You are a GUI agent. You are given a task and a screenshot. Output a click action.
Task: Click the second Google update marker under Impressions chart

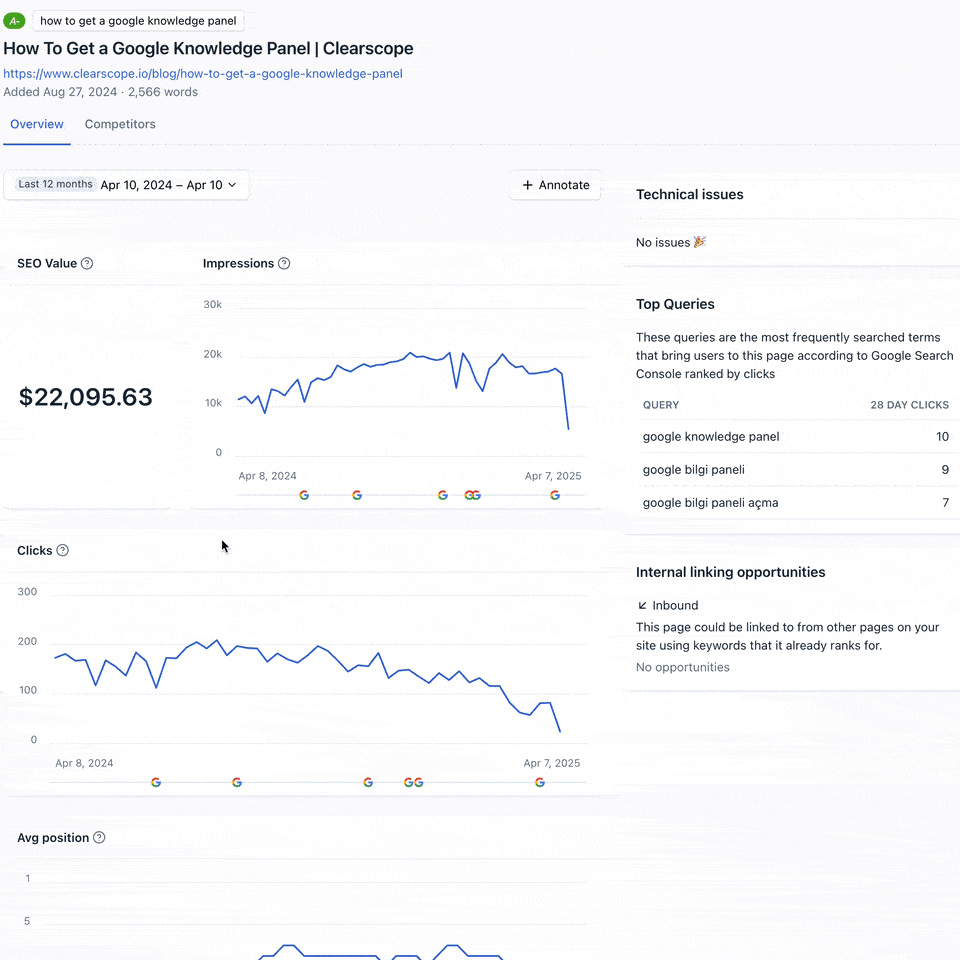[x=358, y=495]
